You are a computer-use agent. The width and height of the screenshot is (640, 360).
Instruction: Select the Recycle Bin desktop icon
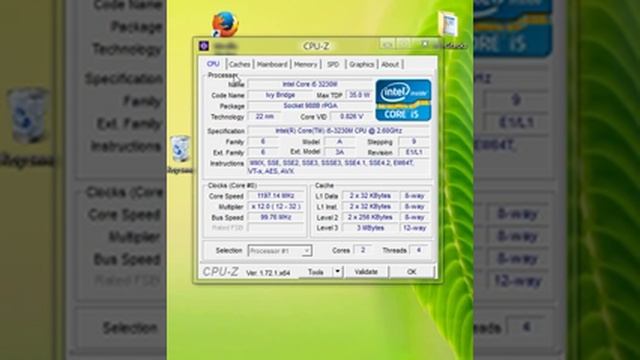180,149
